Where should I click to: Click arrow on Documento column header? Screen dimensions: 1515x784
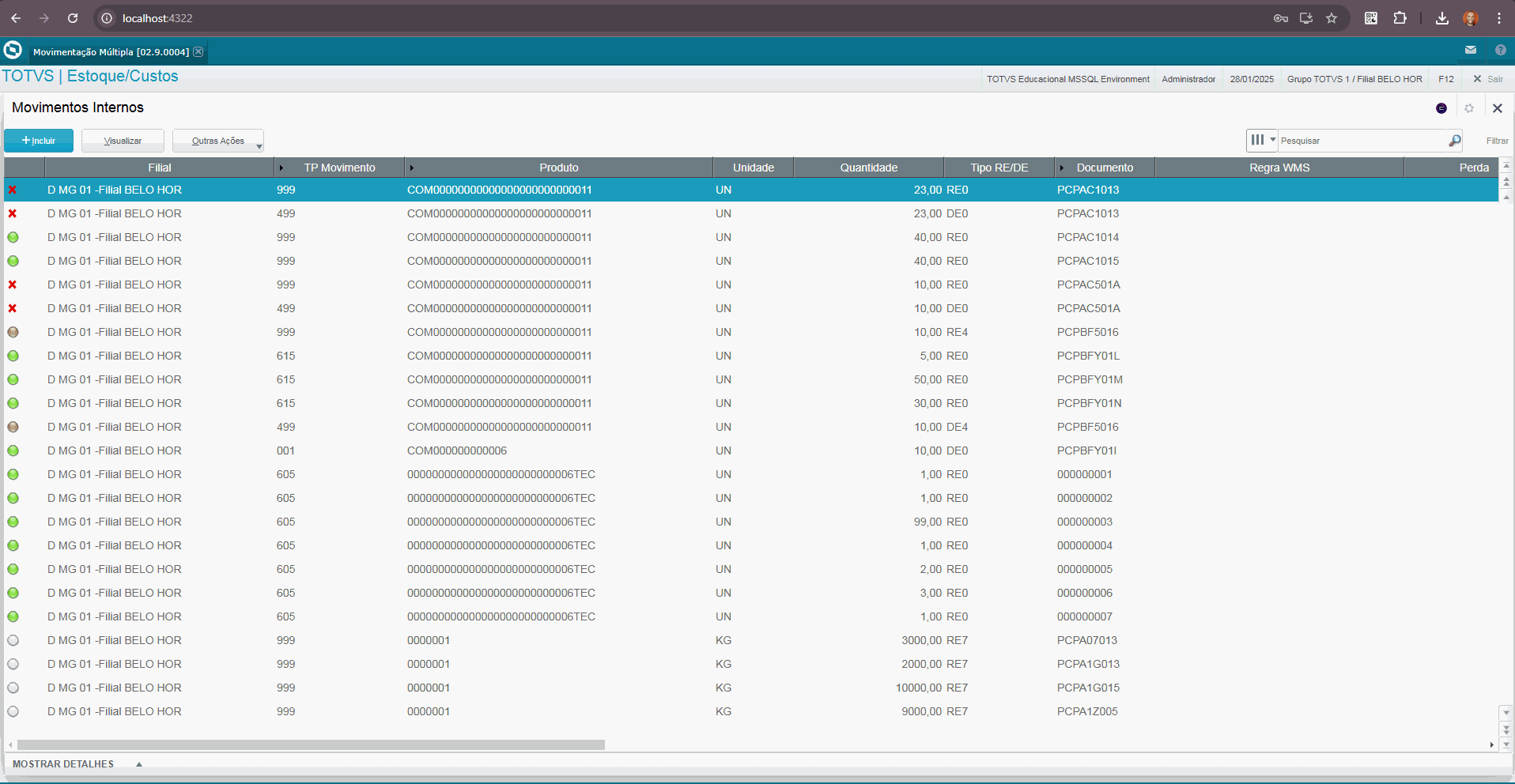(1061, 168)
